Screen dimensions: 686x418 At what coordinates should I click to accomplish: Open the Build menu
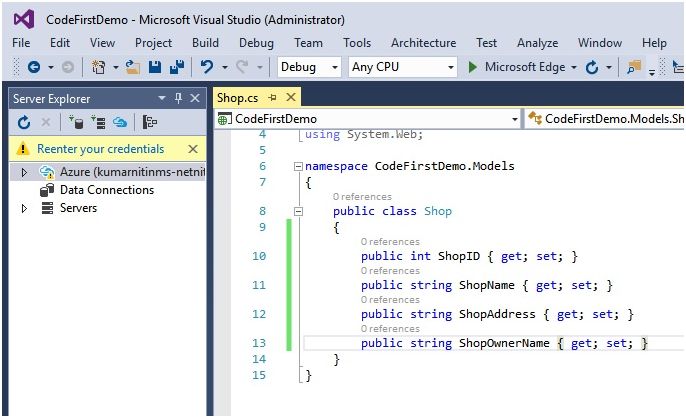pos(205,43)
